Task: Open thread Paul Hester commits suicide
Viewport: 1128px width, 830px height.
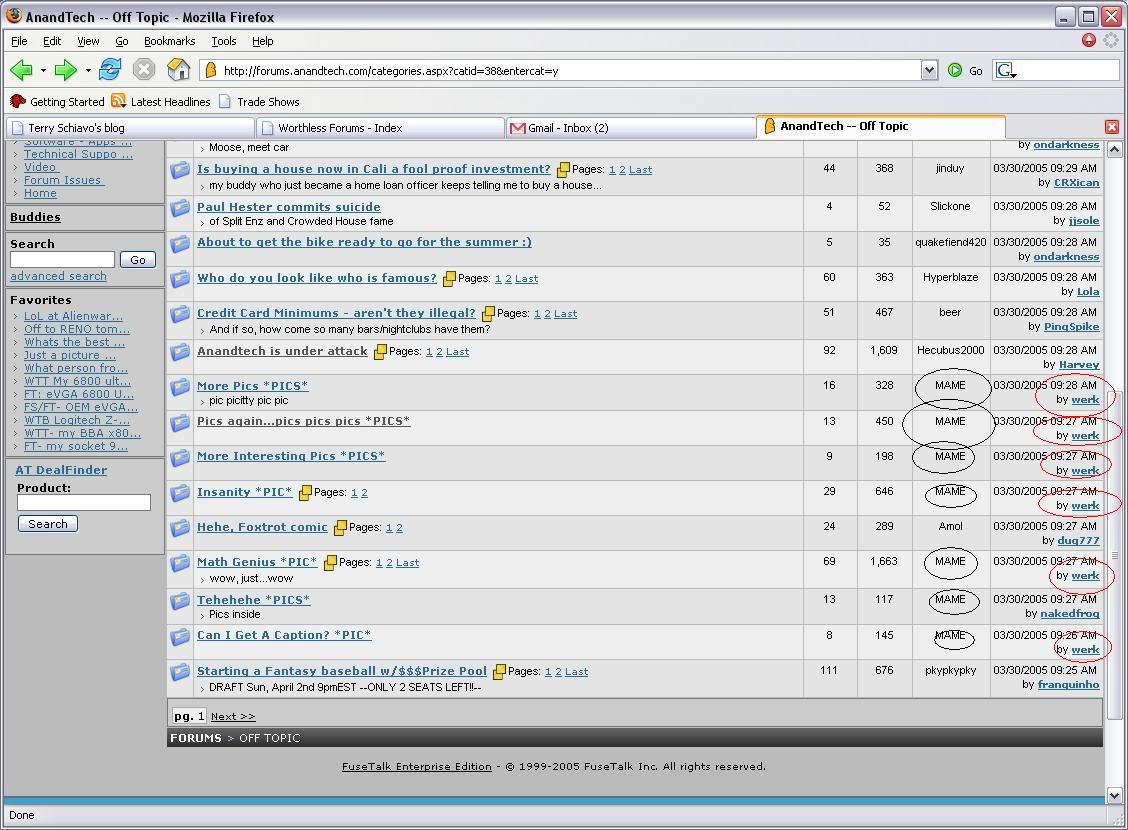Action: pyautogui.click(x=288, y=206)
